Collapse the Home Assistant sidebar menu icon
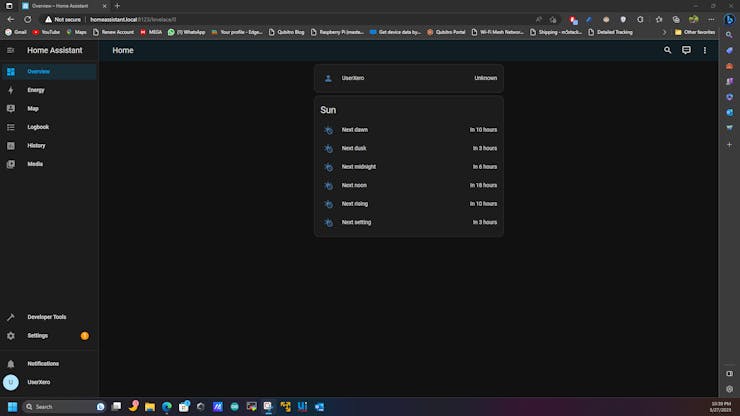 [11, 50]
